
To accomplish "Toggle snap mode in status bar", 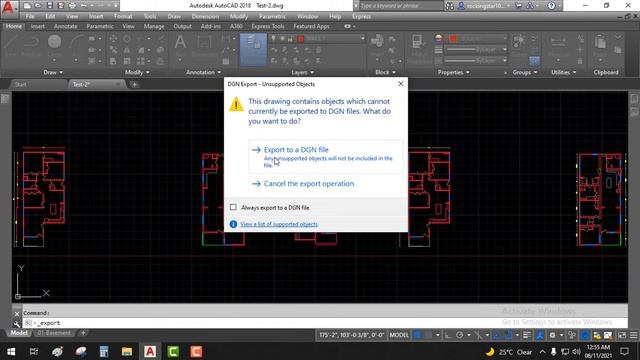I will [x=428, y=335].
